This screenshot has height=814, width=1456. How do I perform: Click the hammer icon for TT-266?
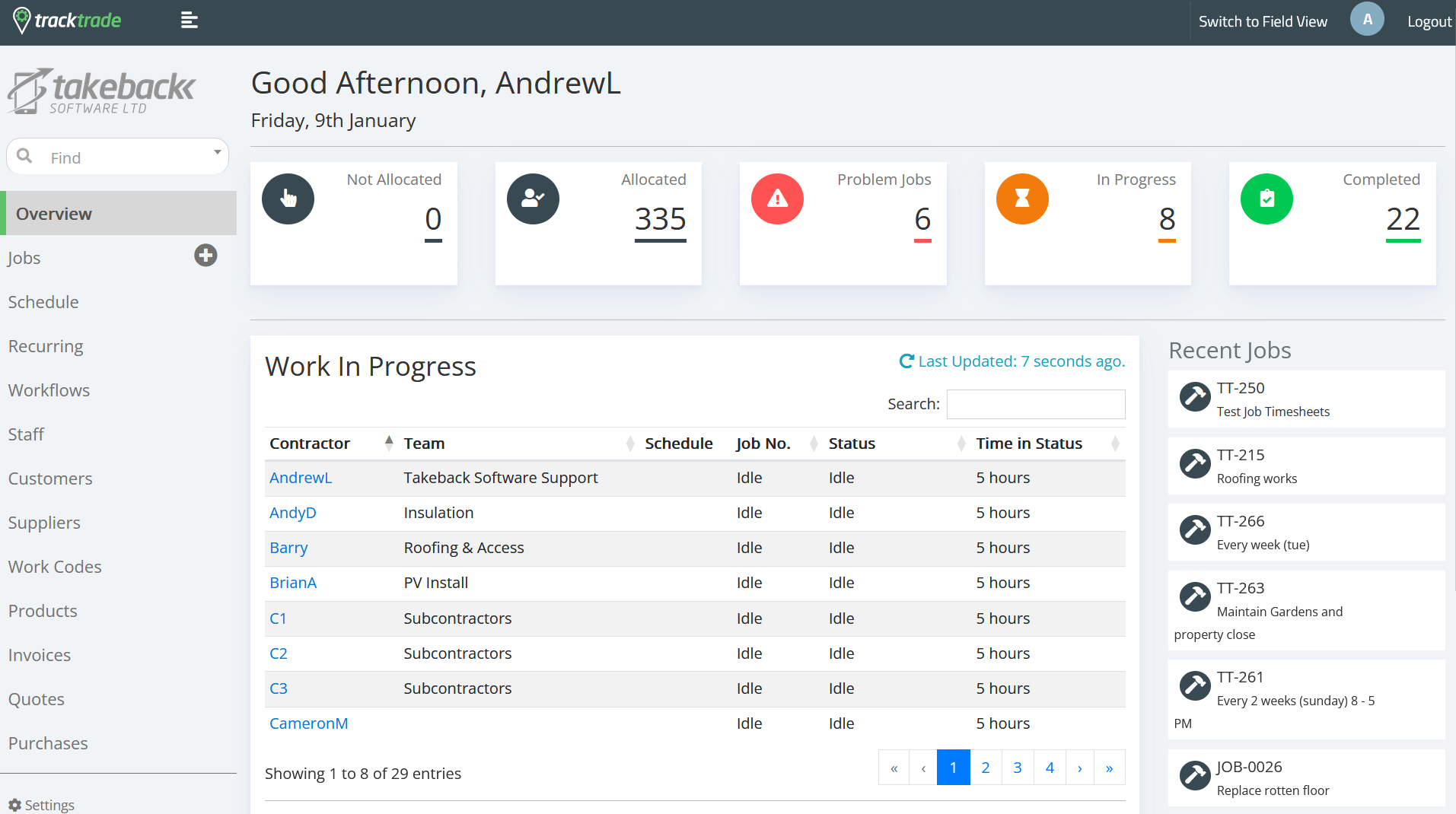[1195, 530]
